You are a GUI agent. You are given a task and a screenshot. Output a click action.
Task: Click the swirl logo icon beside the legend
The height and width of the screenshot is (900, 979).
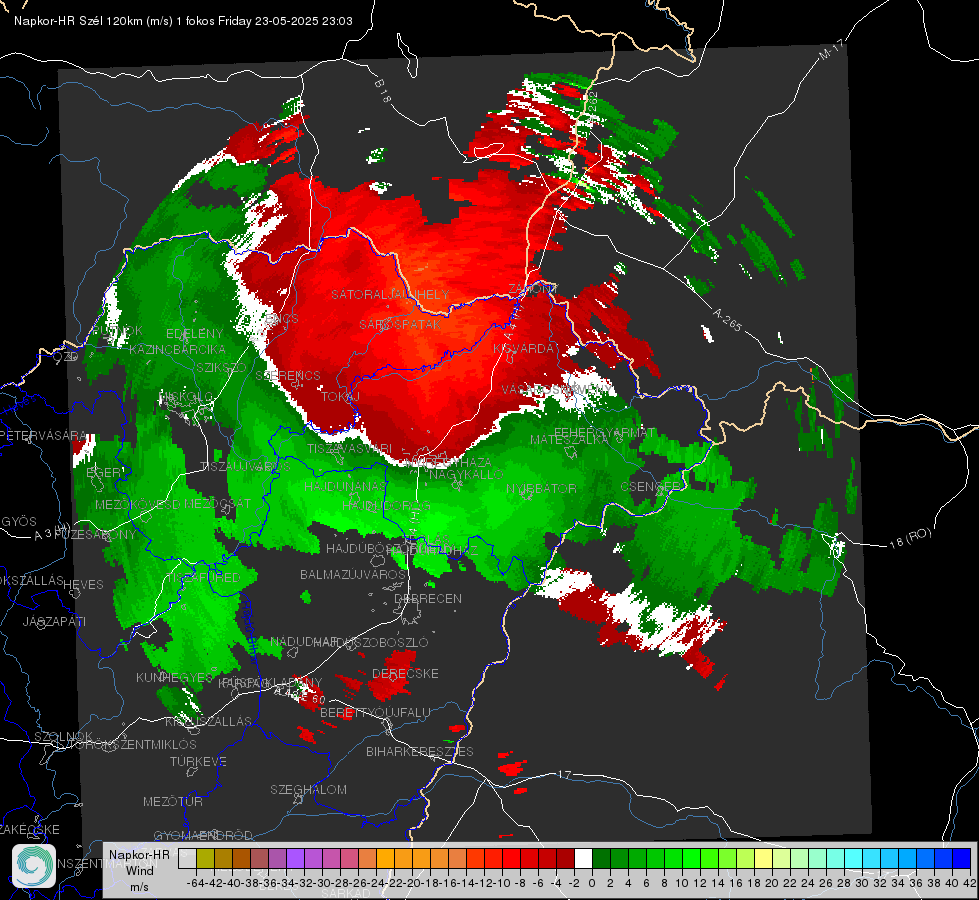(33, 866)
